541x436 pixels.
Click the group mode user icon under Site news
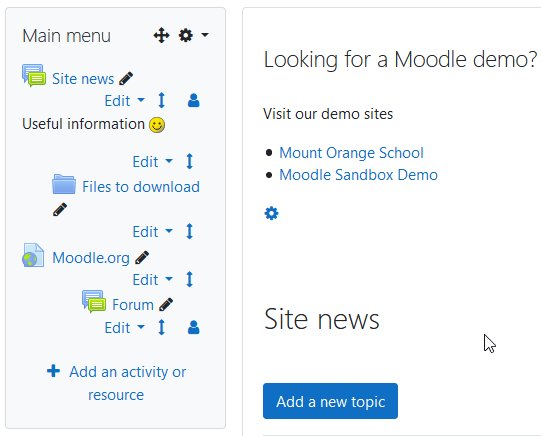[194, 100]
